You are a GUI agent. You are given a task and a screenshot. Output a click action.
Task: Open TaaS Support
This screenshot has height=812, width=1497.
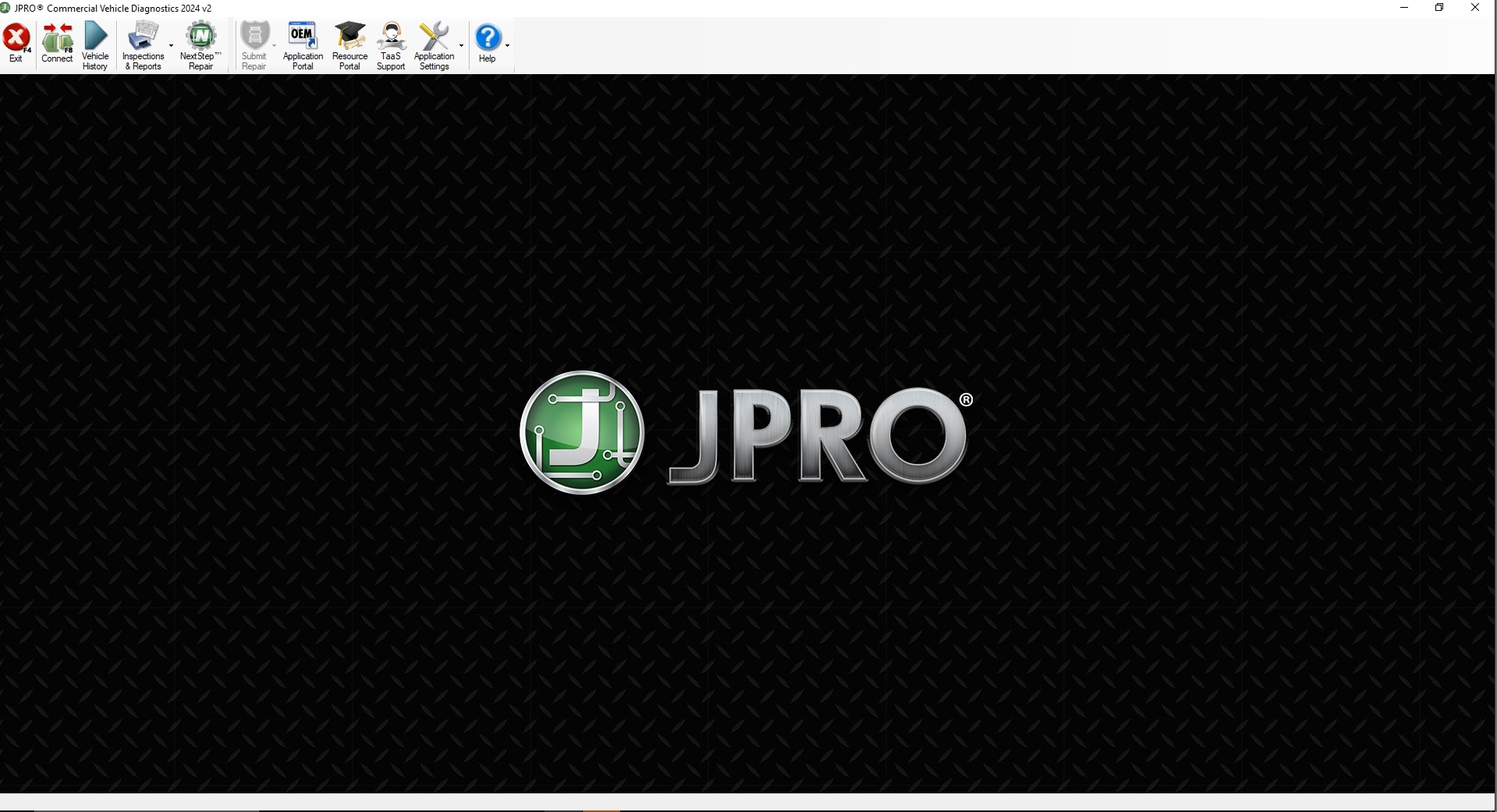click(x=391, y=43)
